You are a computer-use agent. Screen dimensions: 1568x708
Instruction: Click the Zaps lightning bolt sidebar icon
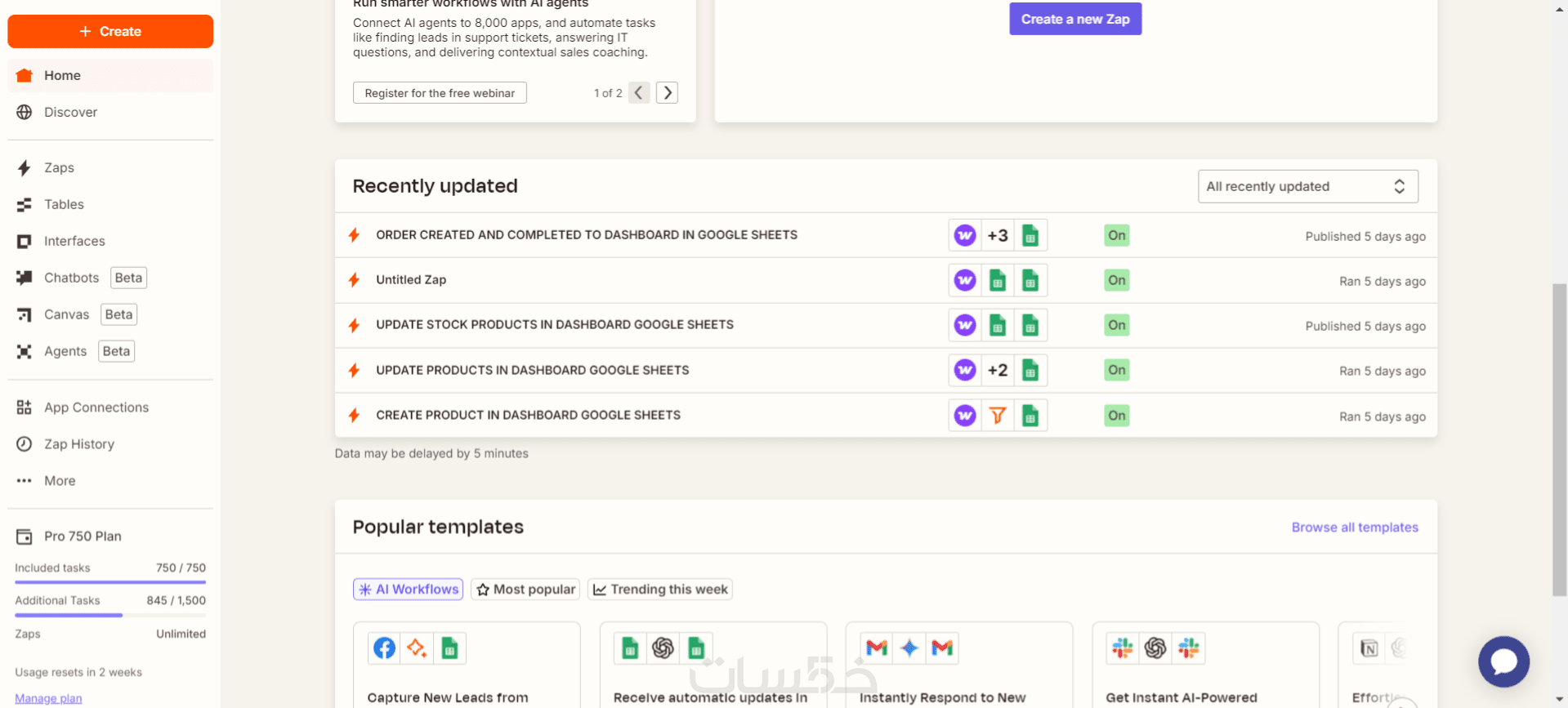pyautogui.click(x=25, y=167)
